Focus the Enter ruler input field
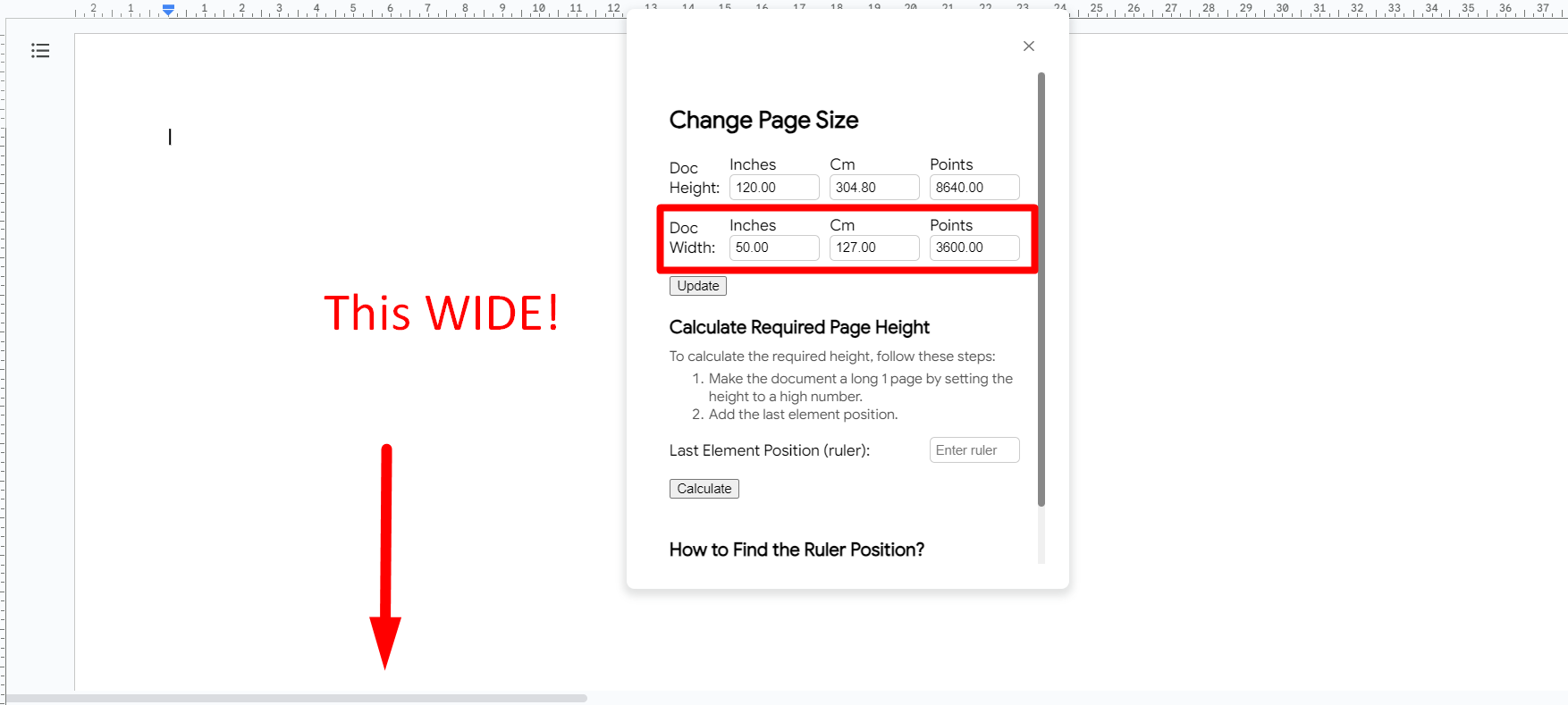Screen dimensions: 1568x705 point(974,450)
